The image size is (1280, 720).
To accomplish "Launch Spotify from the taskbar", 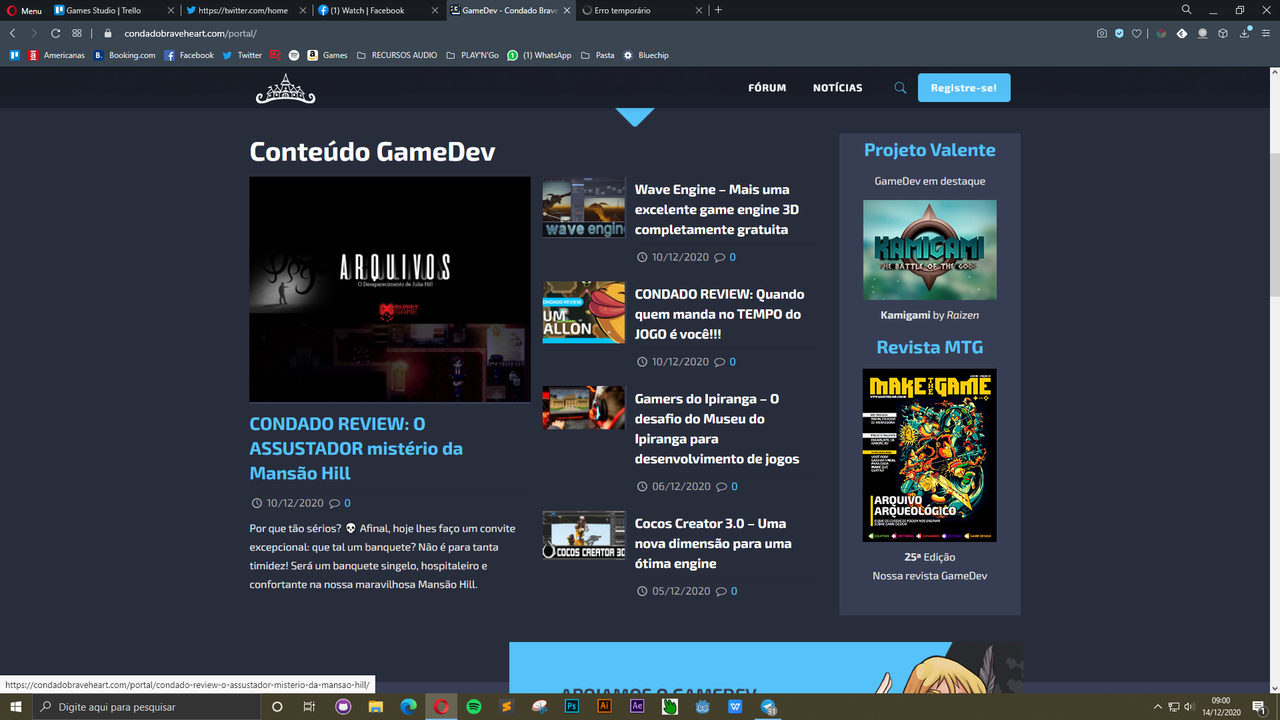I will tap(474, 706).
